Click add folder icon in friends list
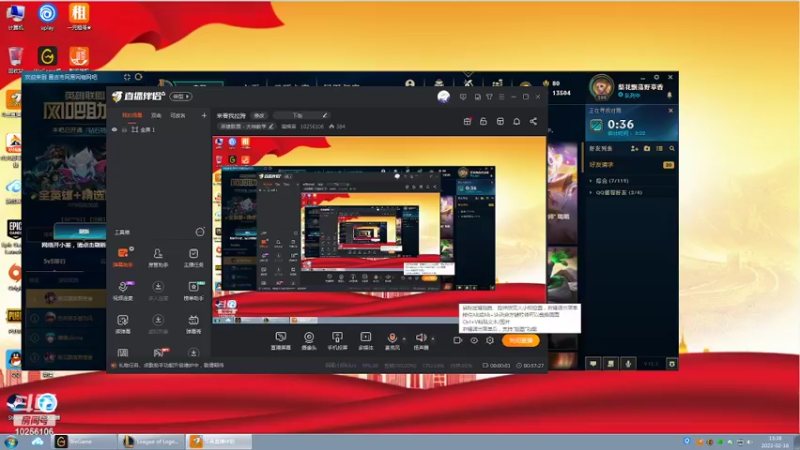Image resolution: width=800 pixels, height=450 pixels. point(647,148)
